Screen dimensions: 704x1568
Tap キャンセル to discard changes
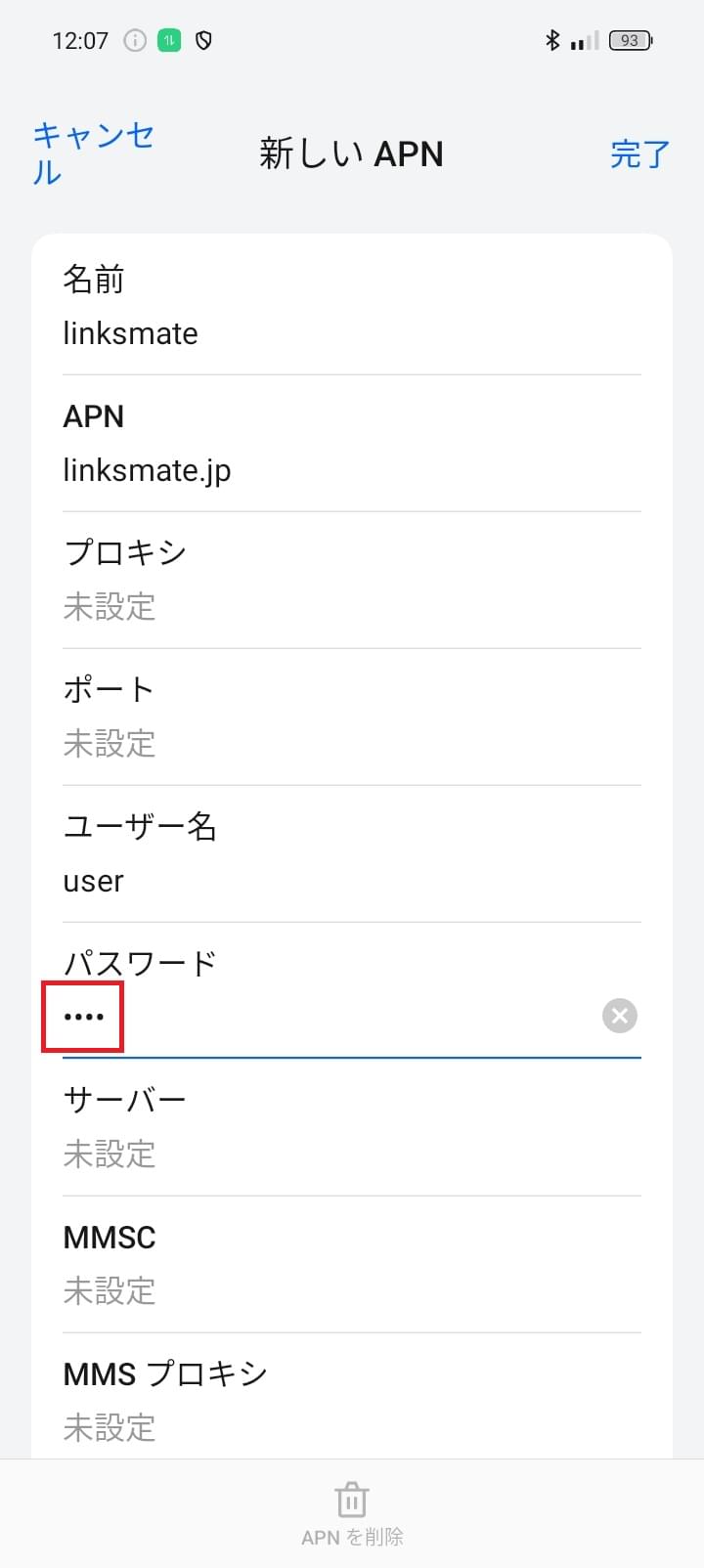(92, 153)
